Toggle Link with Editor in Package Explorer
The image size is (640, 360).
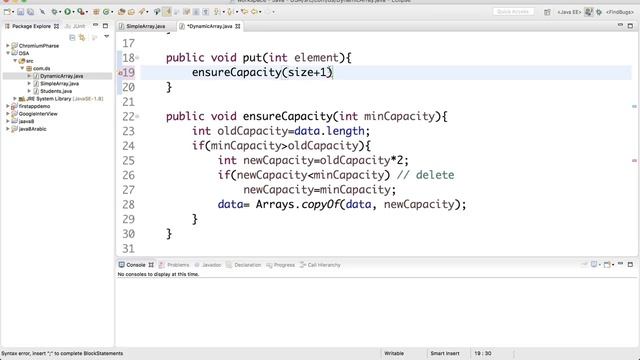click(82, 38)
